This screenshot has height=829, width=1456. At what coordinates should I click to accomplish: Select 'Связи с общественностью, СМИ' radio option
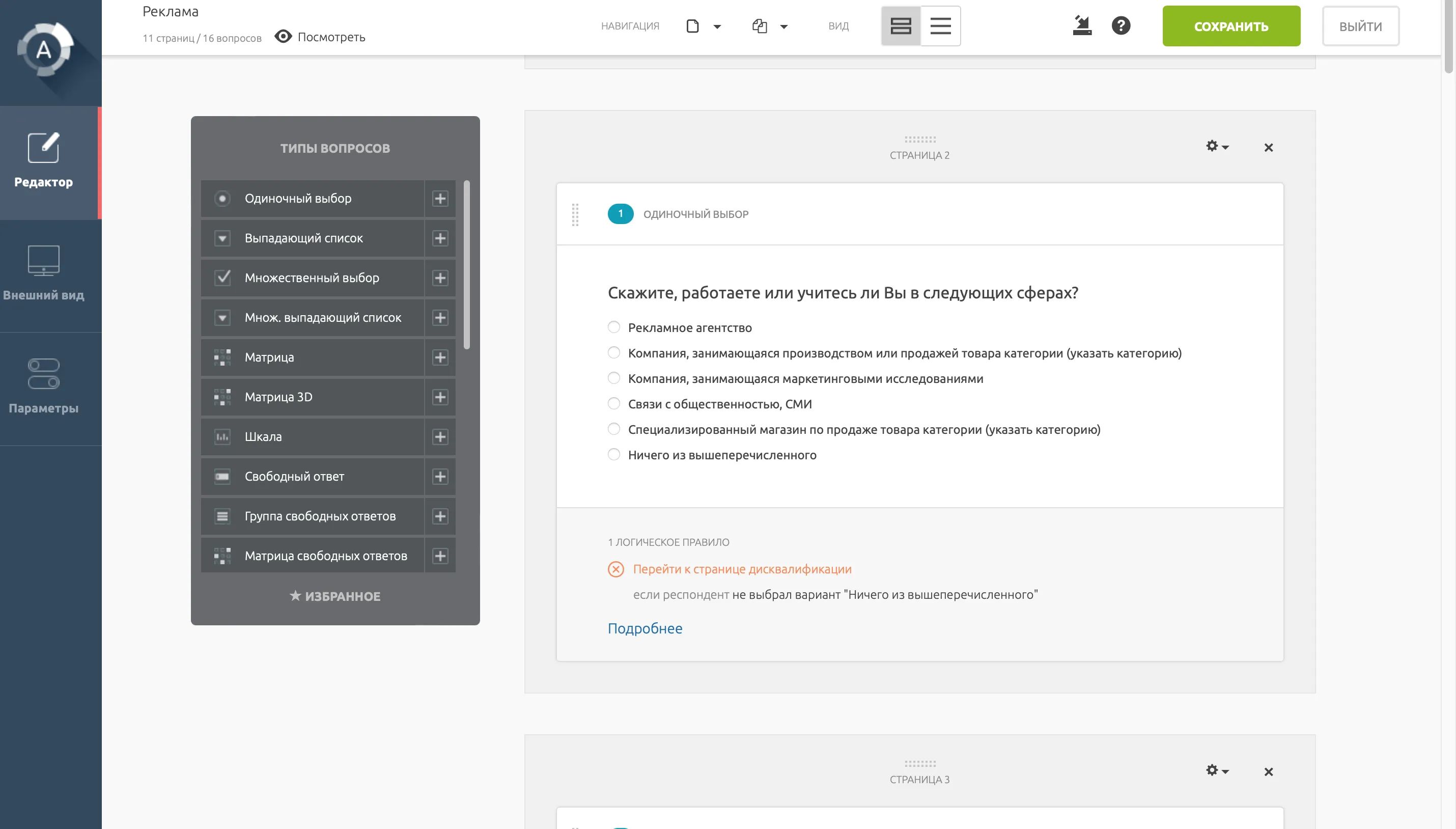pos(613,404)
